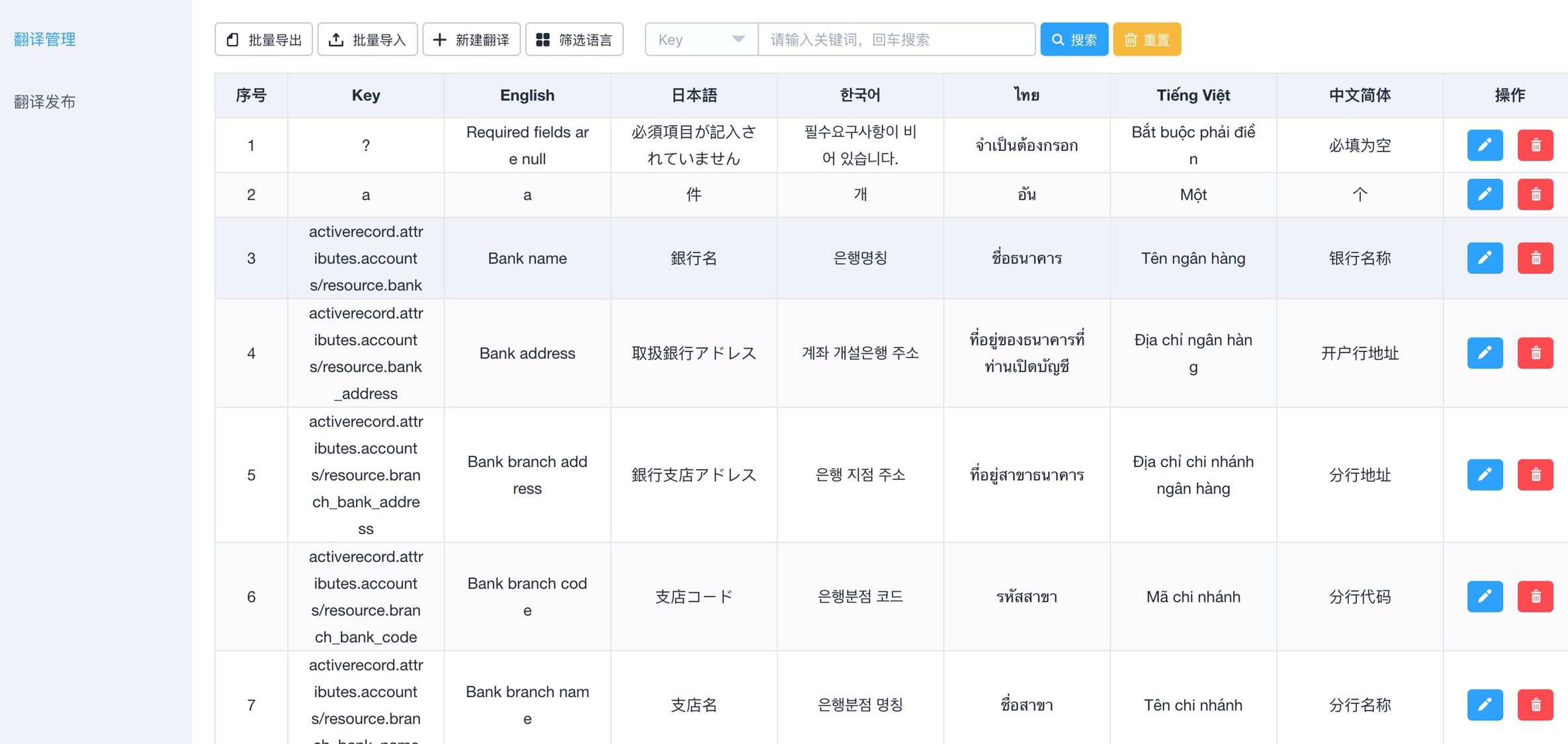Select the 'Bank name' English cell

[x=527, y=258]
